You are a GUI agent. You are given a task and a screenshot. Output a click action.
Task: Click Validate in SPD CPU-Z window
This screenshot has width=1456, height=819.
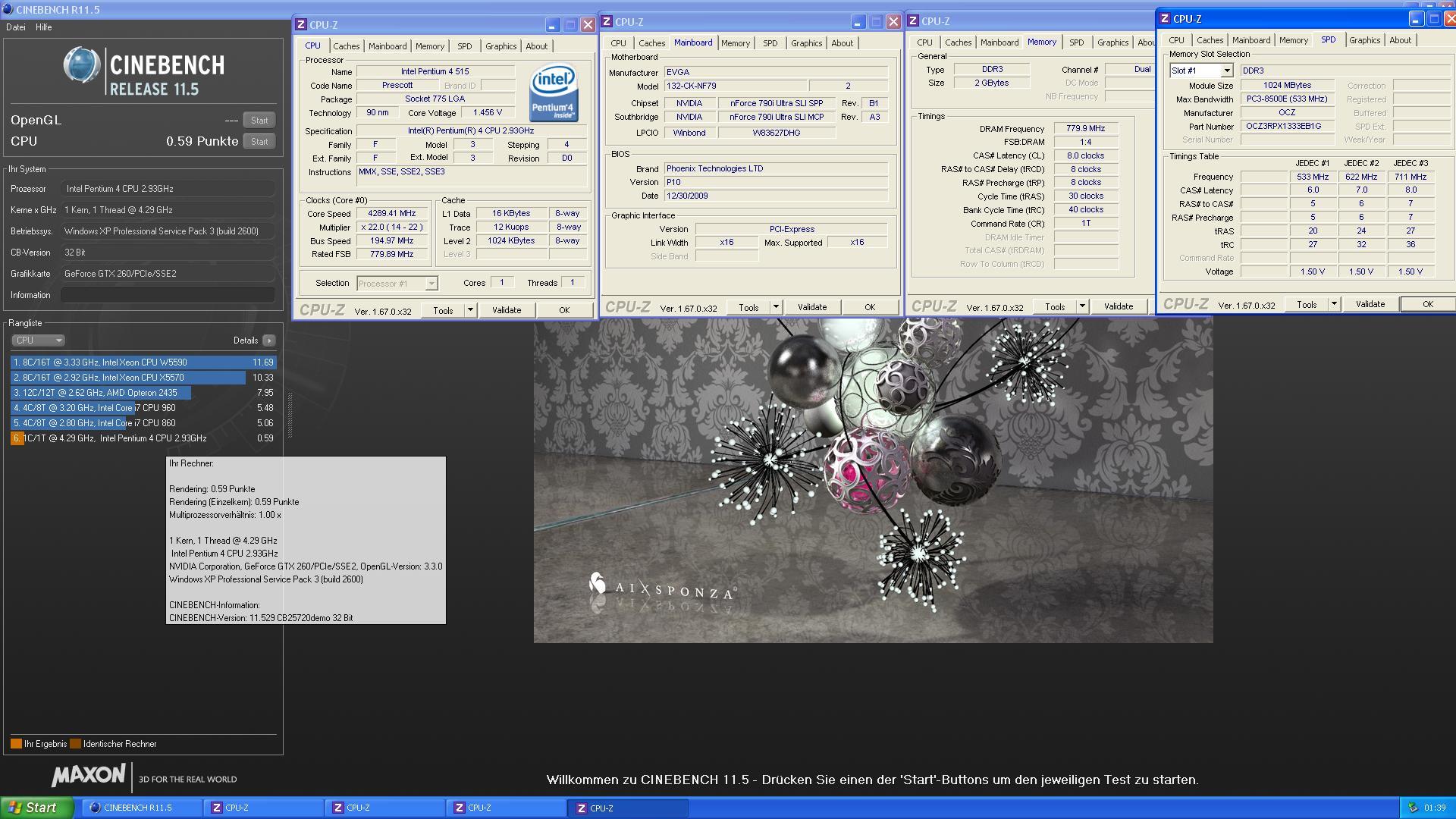[1370, 304]
